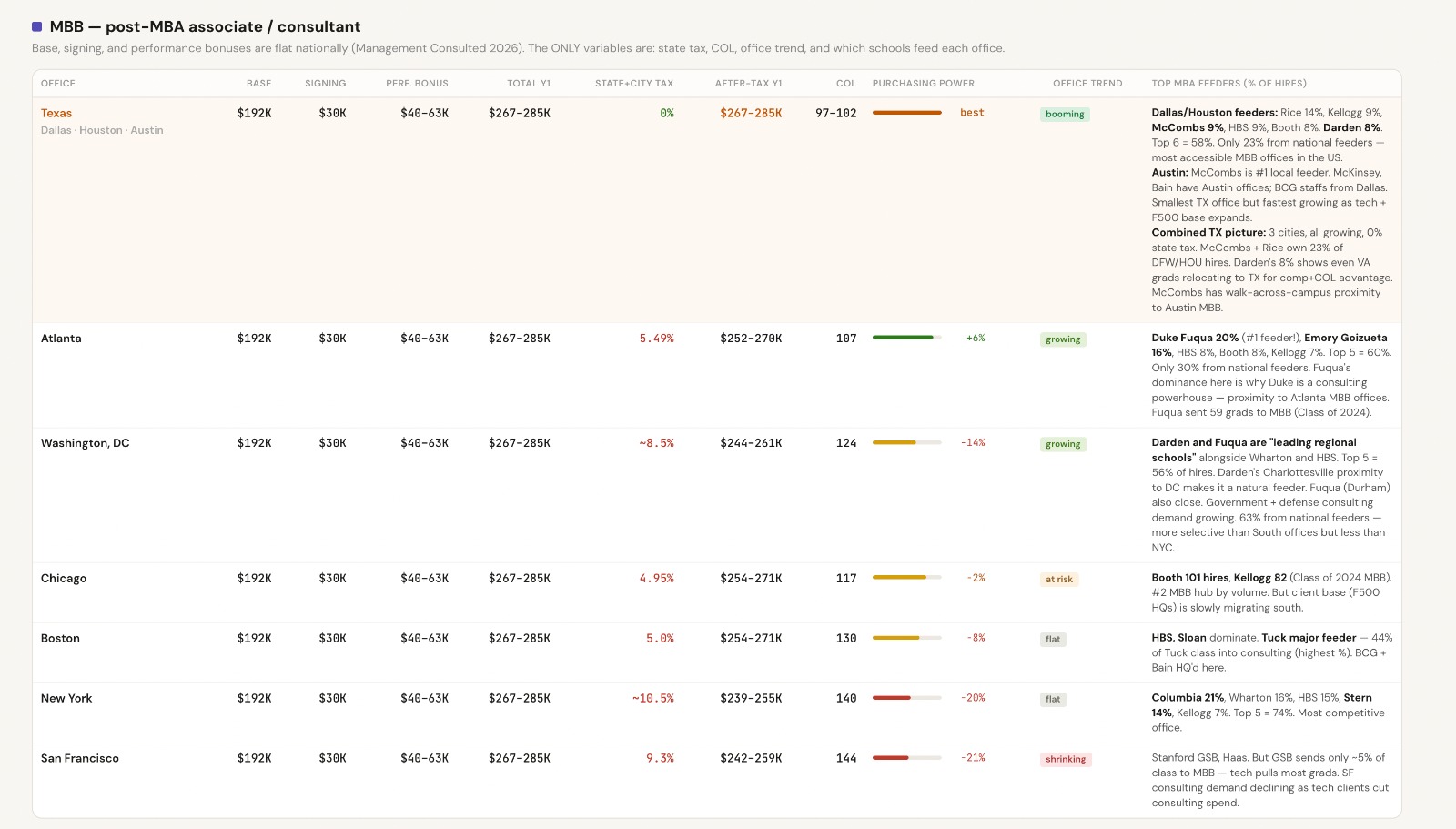Click the 'flat' trend badge for New York
1456x829 pixels.
(1053, 700)
